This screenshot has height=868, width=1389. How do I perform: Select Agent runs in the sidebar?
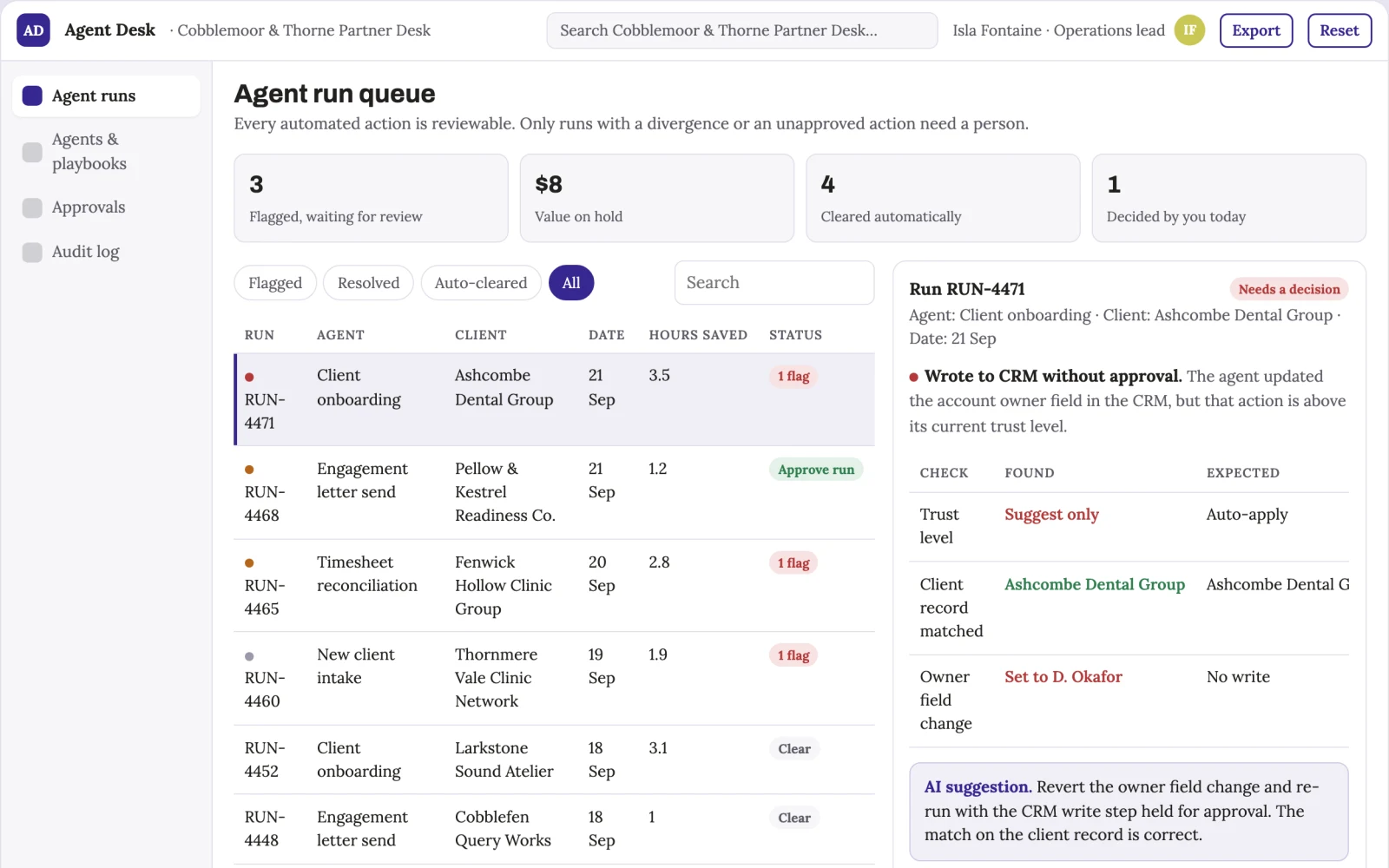pos(106,95)
